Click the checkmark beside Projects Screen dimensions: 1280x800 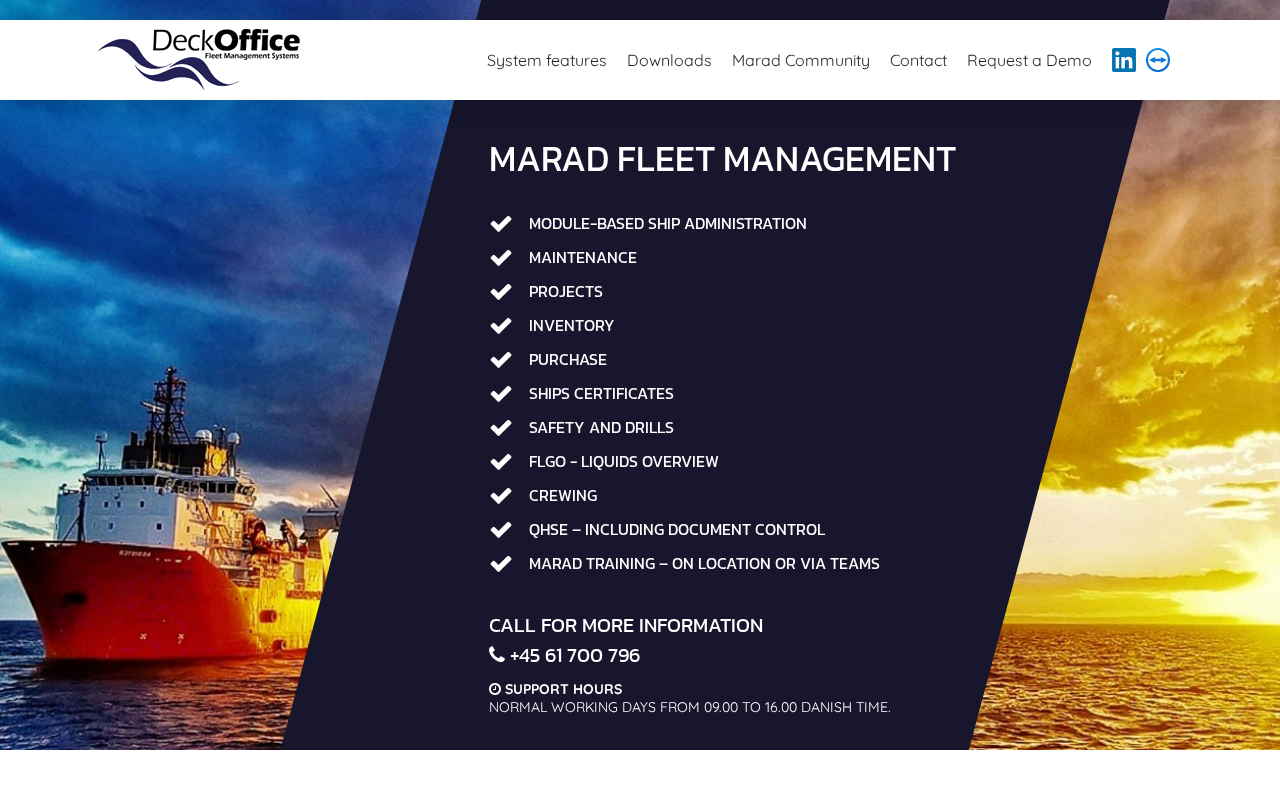[501, 292]
